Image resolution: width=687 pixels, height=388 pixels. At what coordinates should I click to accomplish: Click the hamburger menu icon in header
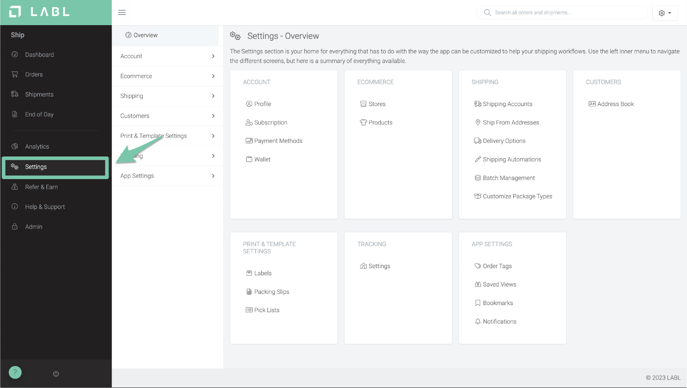click(x=122, y=12)
